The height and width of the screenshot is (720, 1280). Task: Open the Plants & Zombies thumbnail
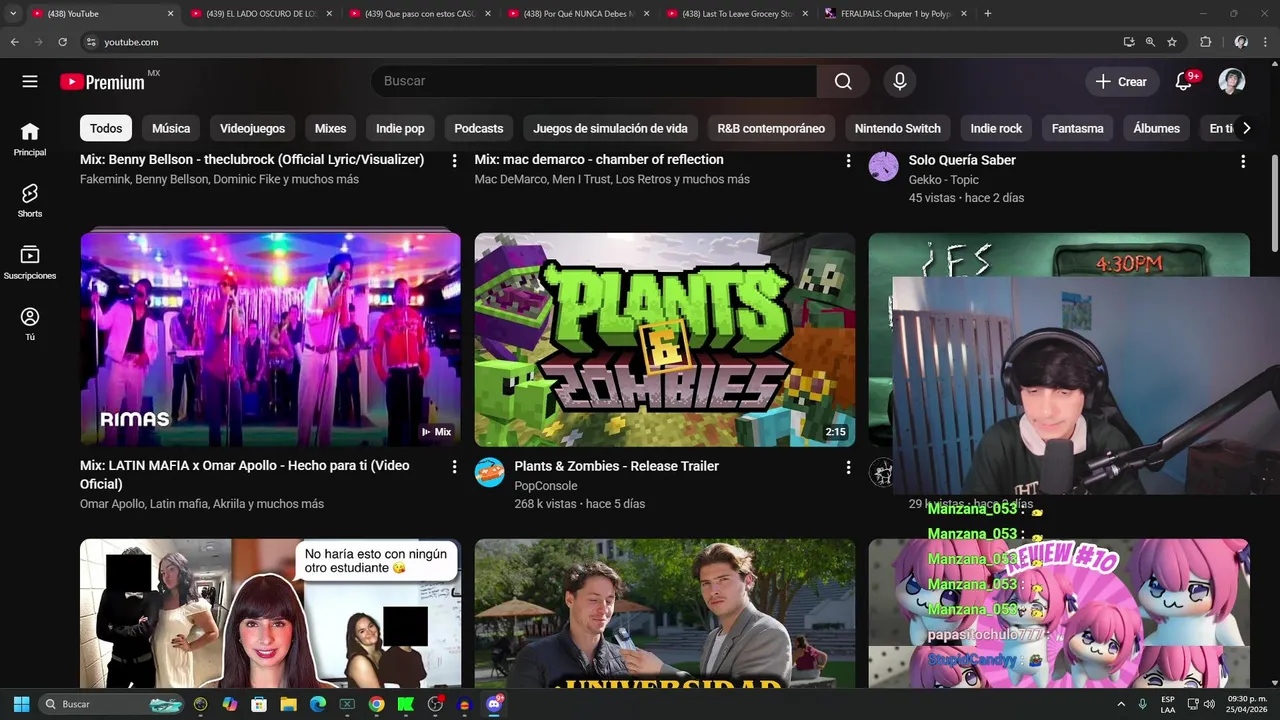(665, 340)
